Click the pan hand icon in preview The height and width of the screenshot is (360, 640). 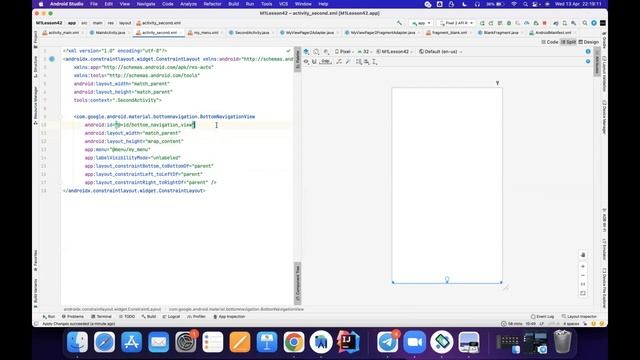point(583,255)
